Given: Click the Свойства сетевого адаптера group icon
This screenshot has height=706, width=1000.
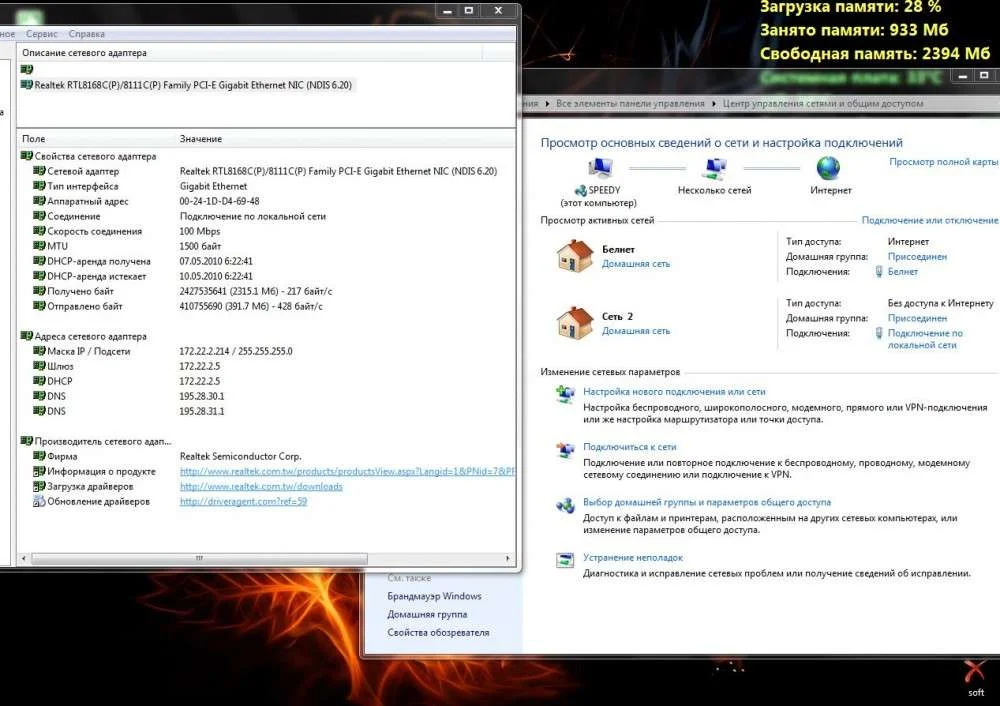Looking at the screenshot, I should 27,156.
